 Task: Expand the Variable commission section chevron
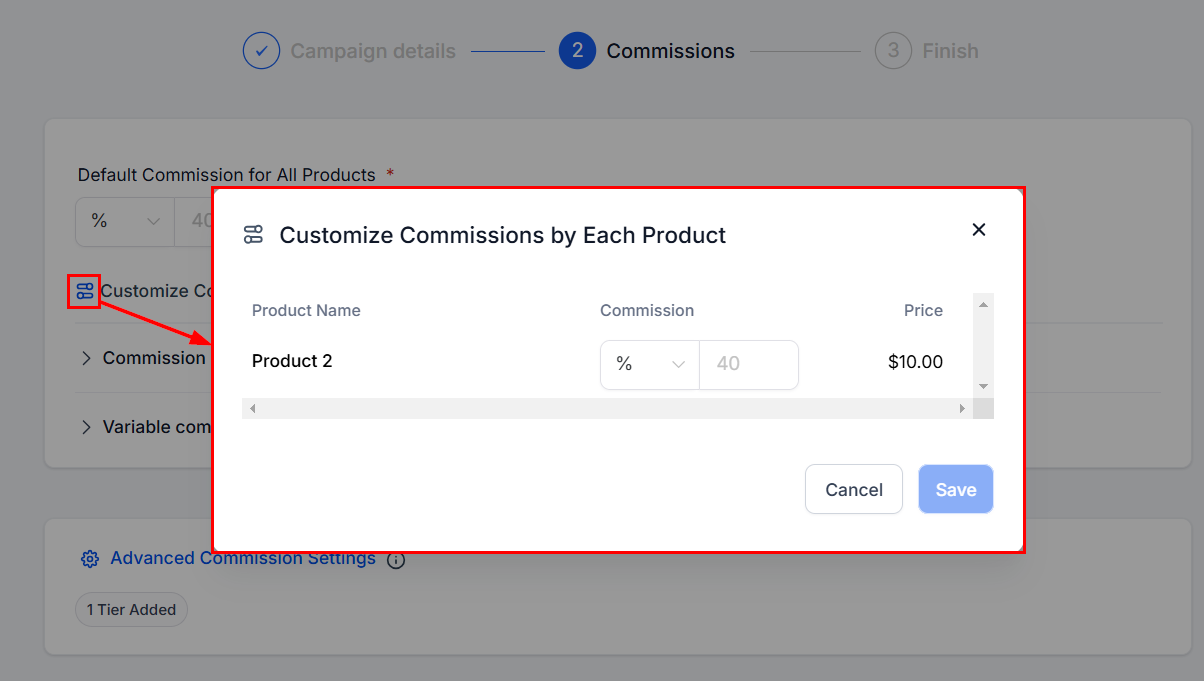(86, 427)
